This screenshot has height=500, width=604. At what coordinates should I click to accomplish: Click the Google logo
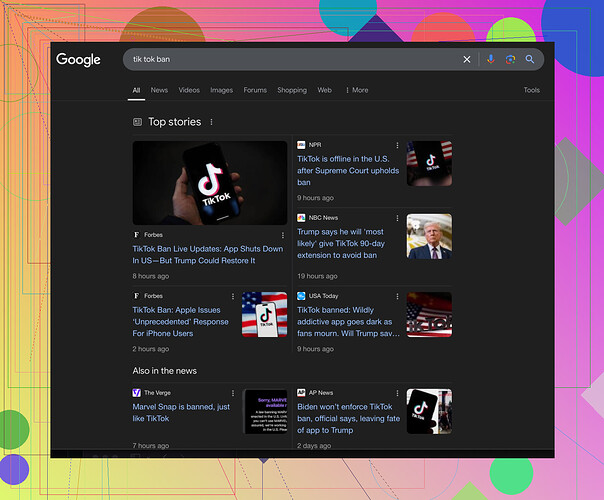click(x=78, y=60)
